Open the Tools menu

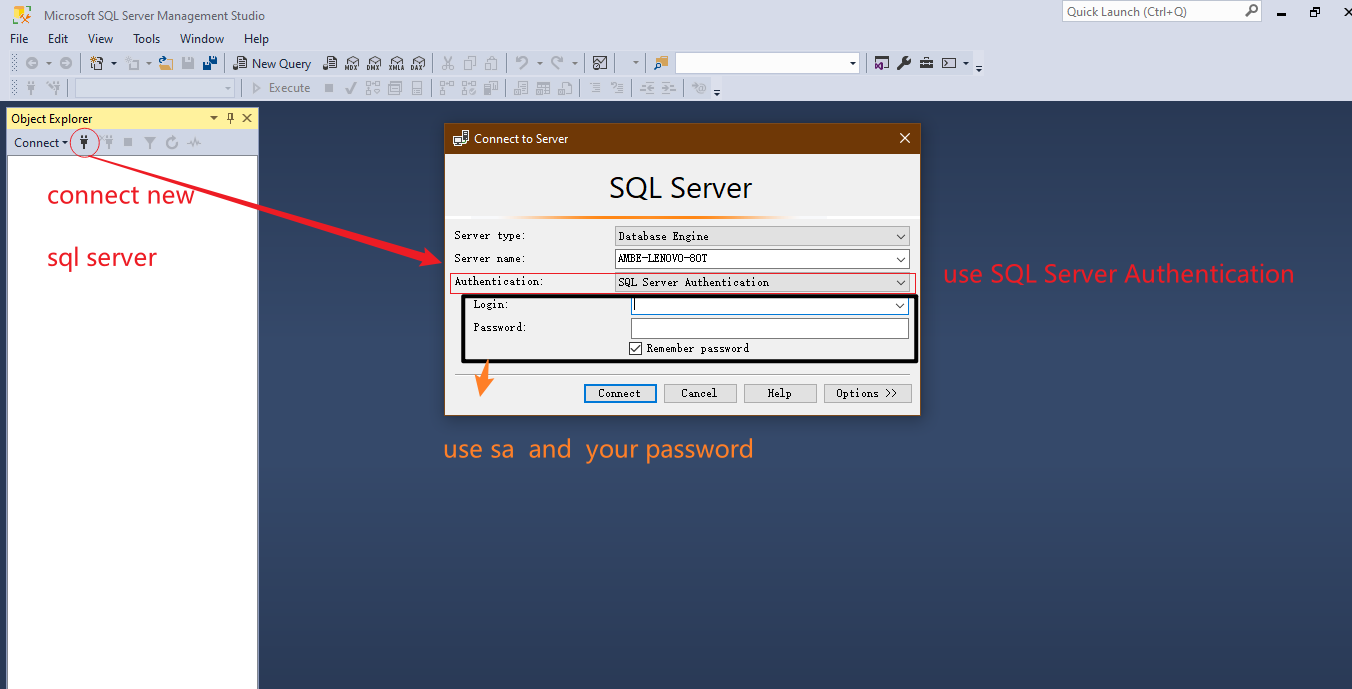(x=147, y=39)
